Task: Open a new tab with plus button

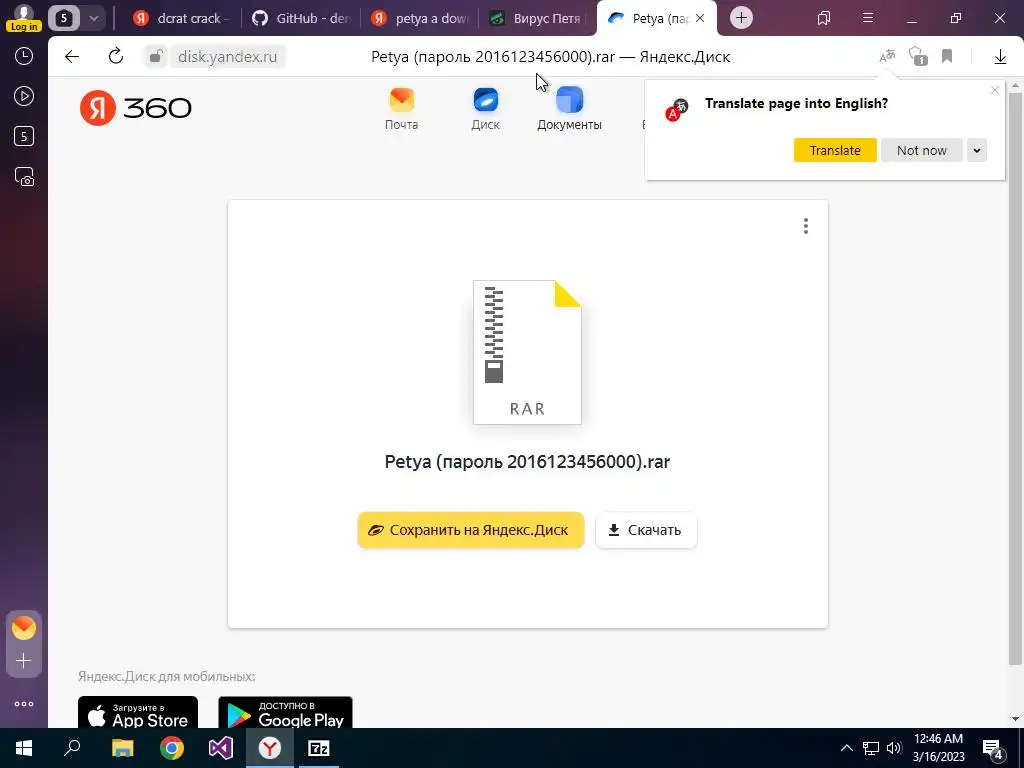Action: click(741, 18)
